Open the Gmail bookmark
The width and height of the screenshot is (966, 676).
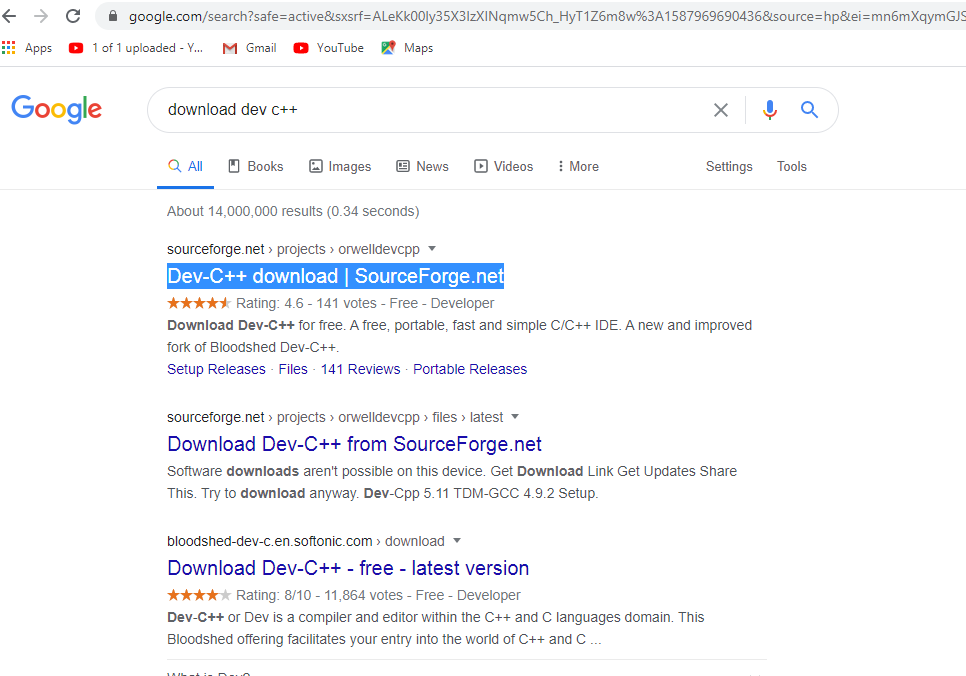(x=249, y=47)
